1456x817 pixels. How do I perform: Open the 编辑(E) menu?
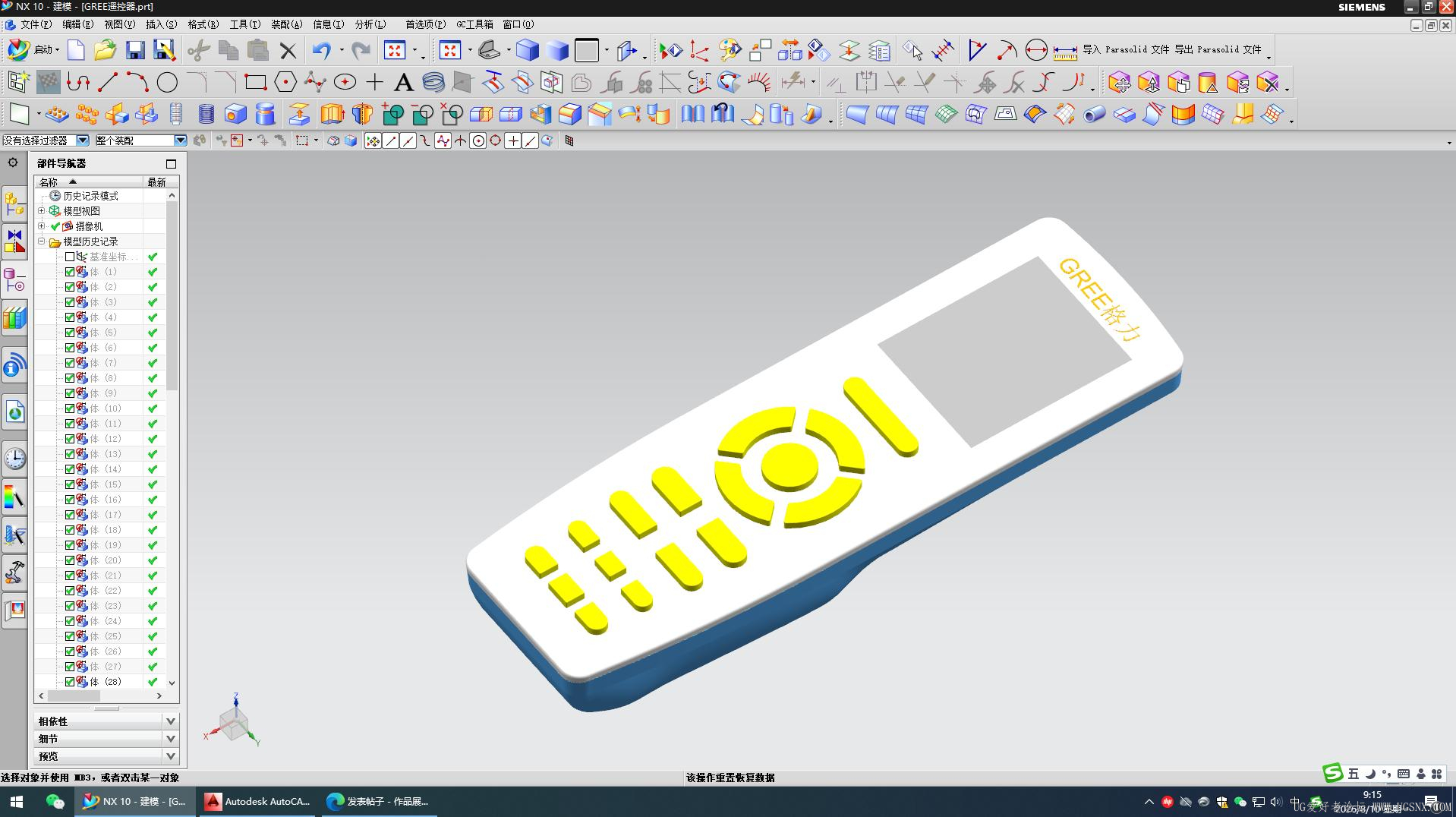pyautogui.click(x=77, y=24)
